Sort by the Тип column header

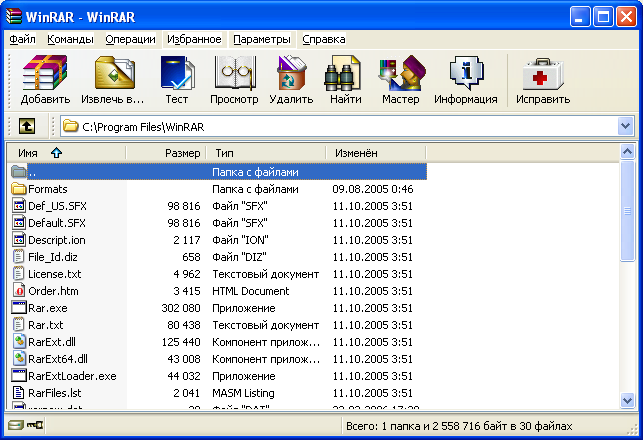[x=266, y=153]
